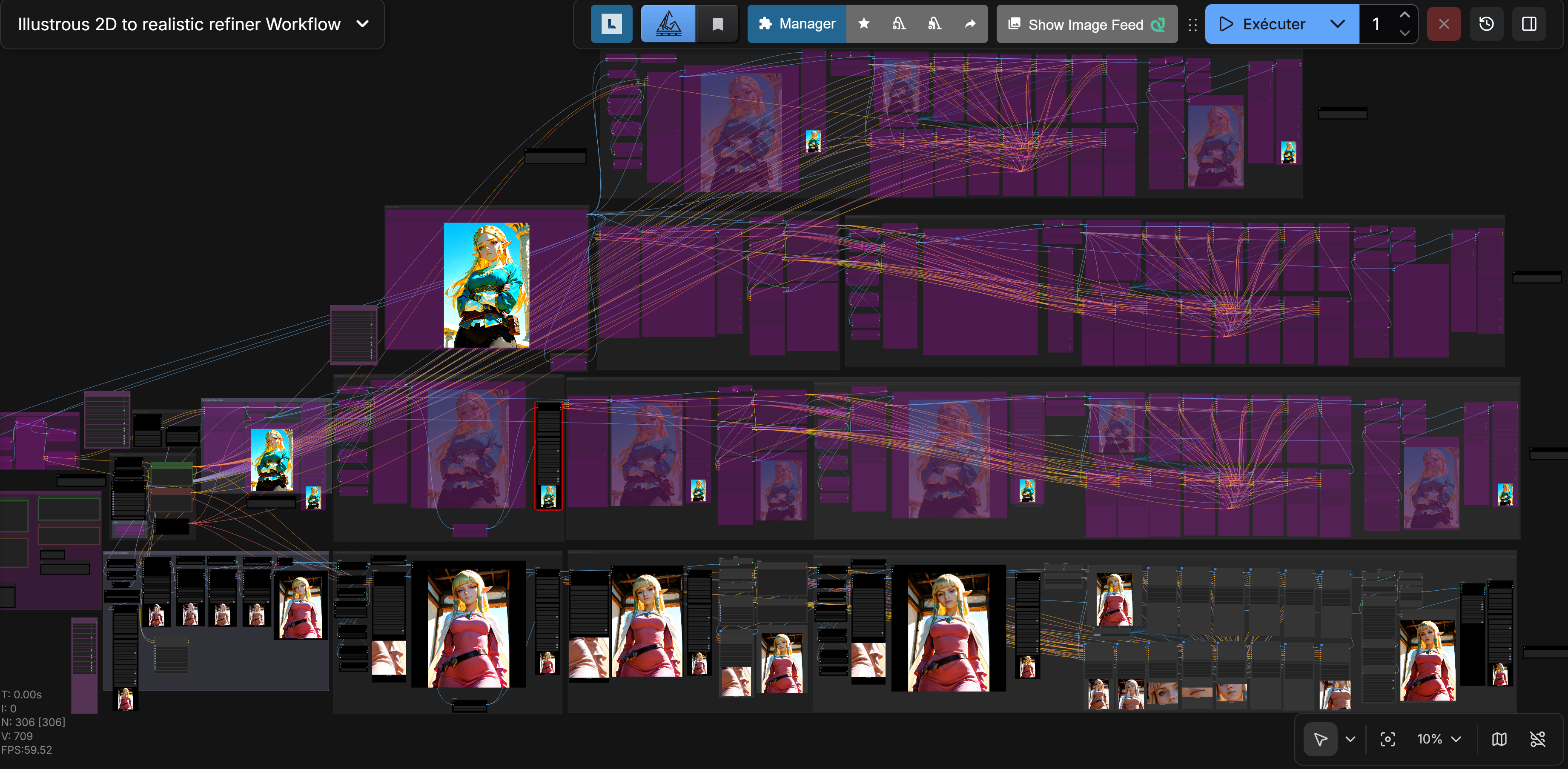Open the Manager menu
This screenshot has height=769, width=1568.
(796, 24)
